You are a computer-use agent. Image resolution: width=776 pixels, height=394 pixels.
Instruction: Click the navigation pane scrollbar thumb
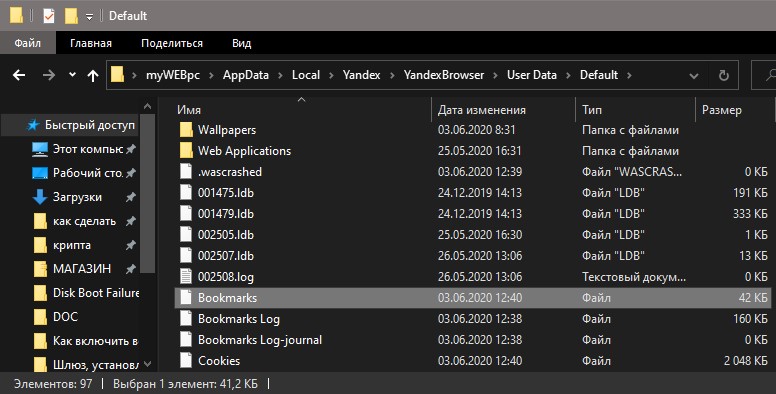(x=147, y=193)
